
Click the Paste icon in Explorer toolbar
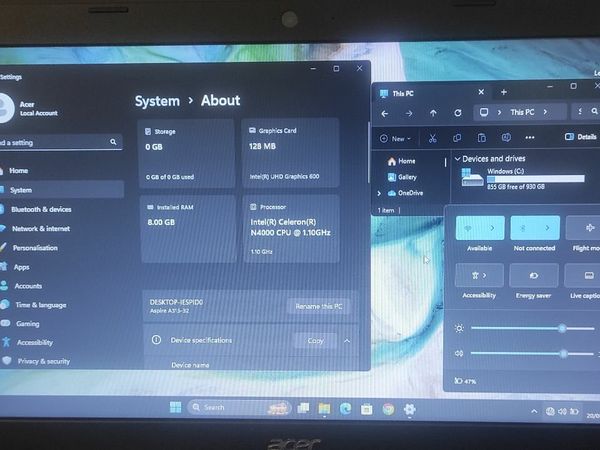pos(482,138)
